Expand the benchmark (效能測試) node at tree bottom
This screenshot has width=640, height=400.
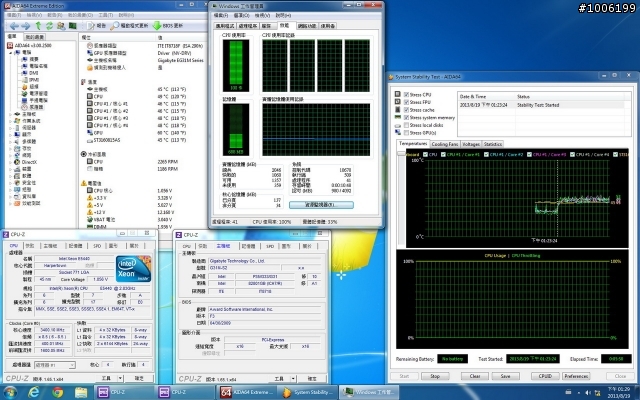pos(11,203)
